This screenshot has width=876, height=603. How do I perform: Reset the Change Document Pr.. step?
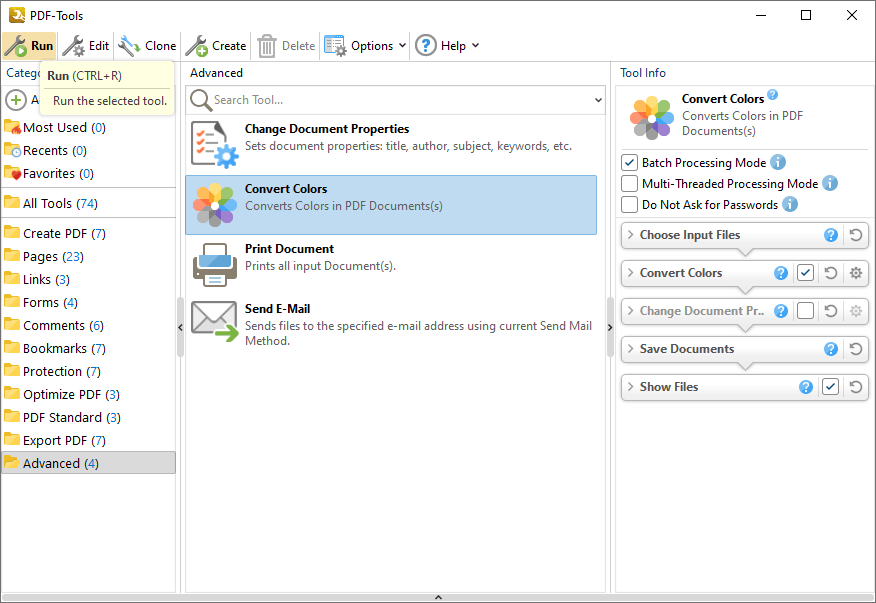(831, 311)
